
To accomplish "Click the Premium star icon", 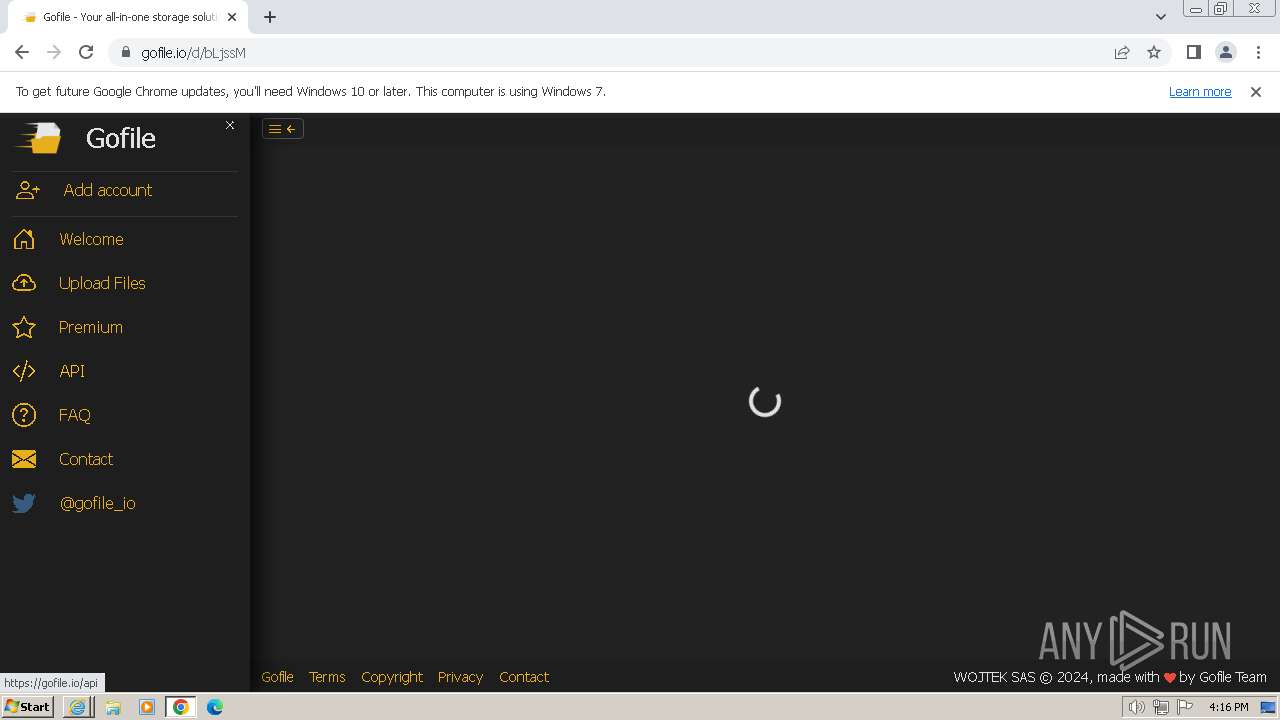I will (x=24, y=327).
